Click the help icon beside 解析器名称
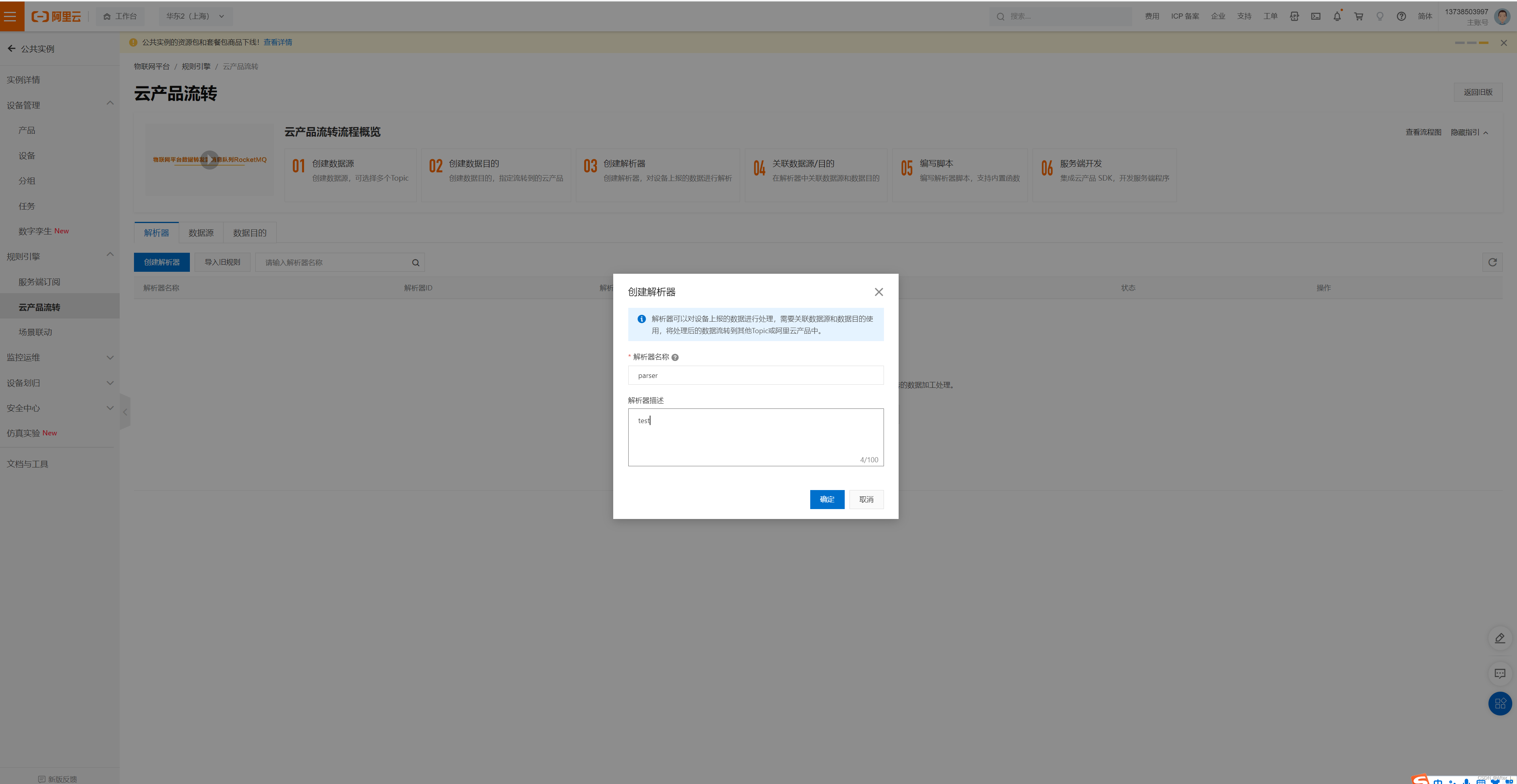 [675, 357]
